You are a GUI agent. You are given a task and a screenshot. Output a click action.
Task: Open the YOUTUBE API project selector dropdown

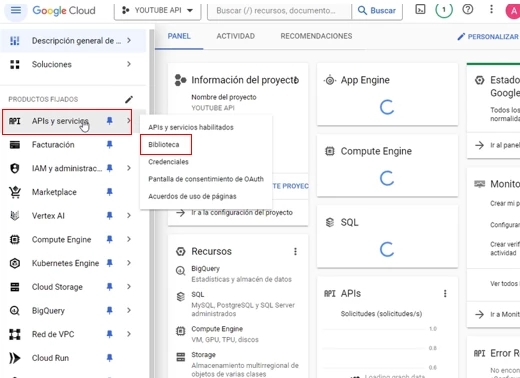click(157, 11)
